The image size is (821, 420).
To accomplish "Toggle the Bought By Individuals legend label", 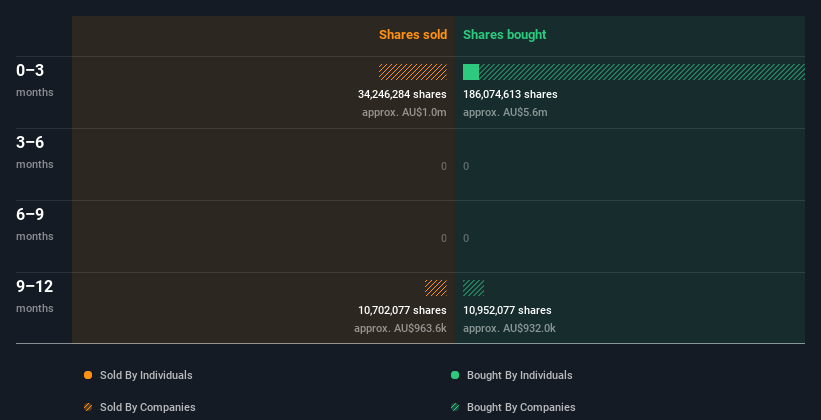I will [519, 375].
